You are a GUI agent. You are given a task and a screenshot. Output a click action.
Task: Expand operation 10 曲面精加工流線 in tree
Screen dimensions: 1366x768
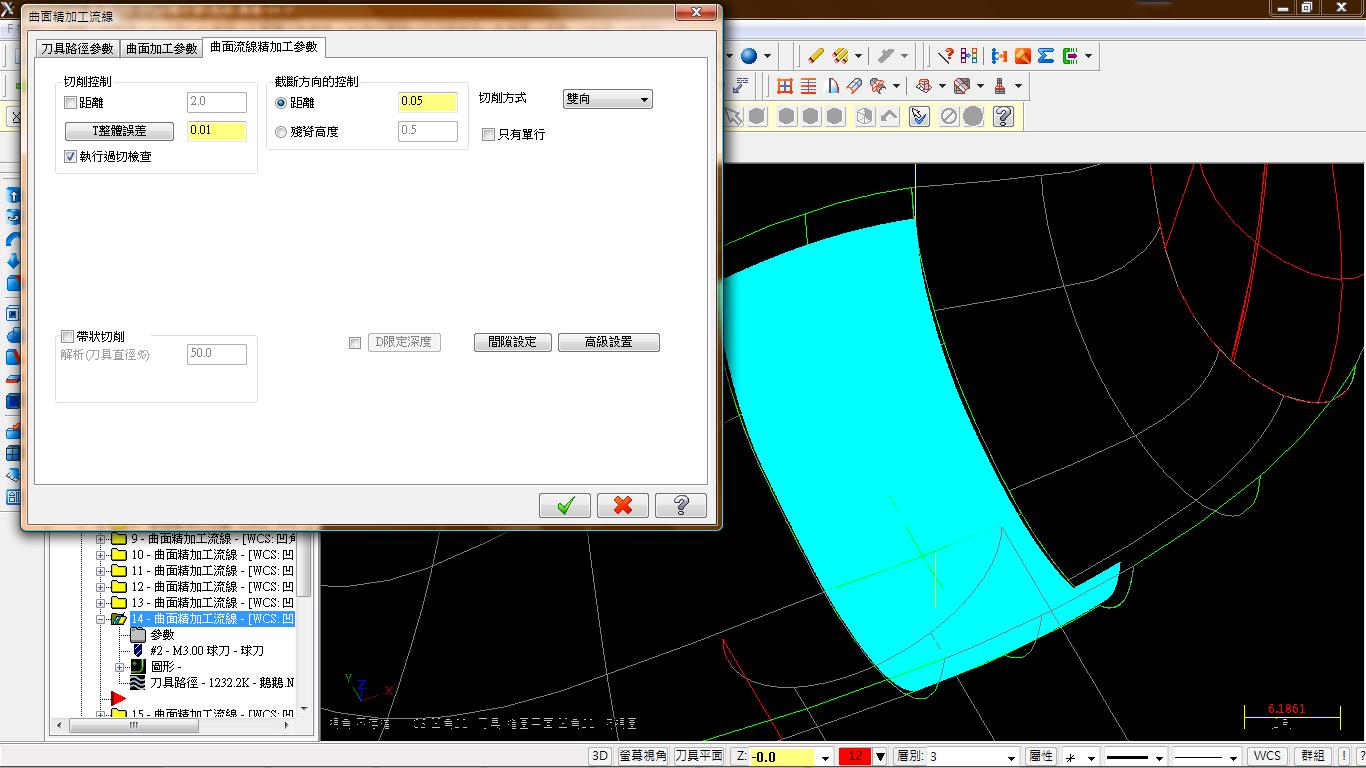point(100,555)
